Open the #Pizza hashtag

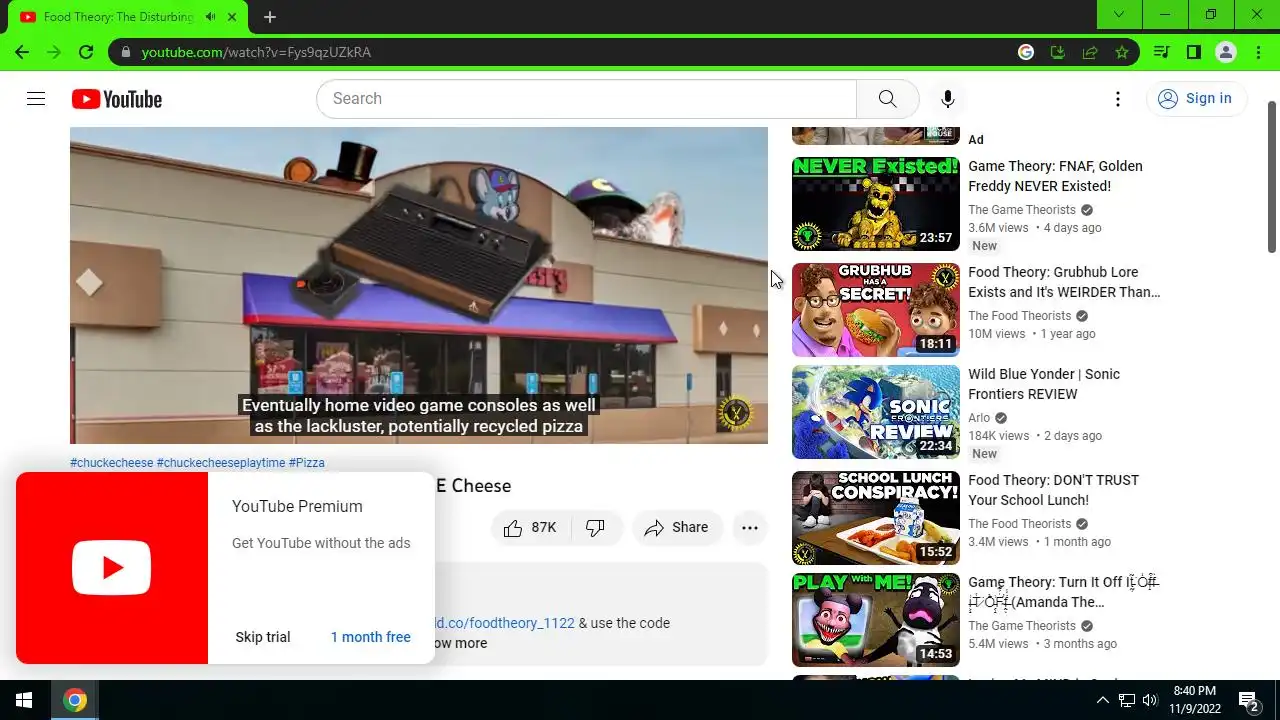(307, 463)
